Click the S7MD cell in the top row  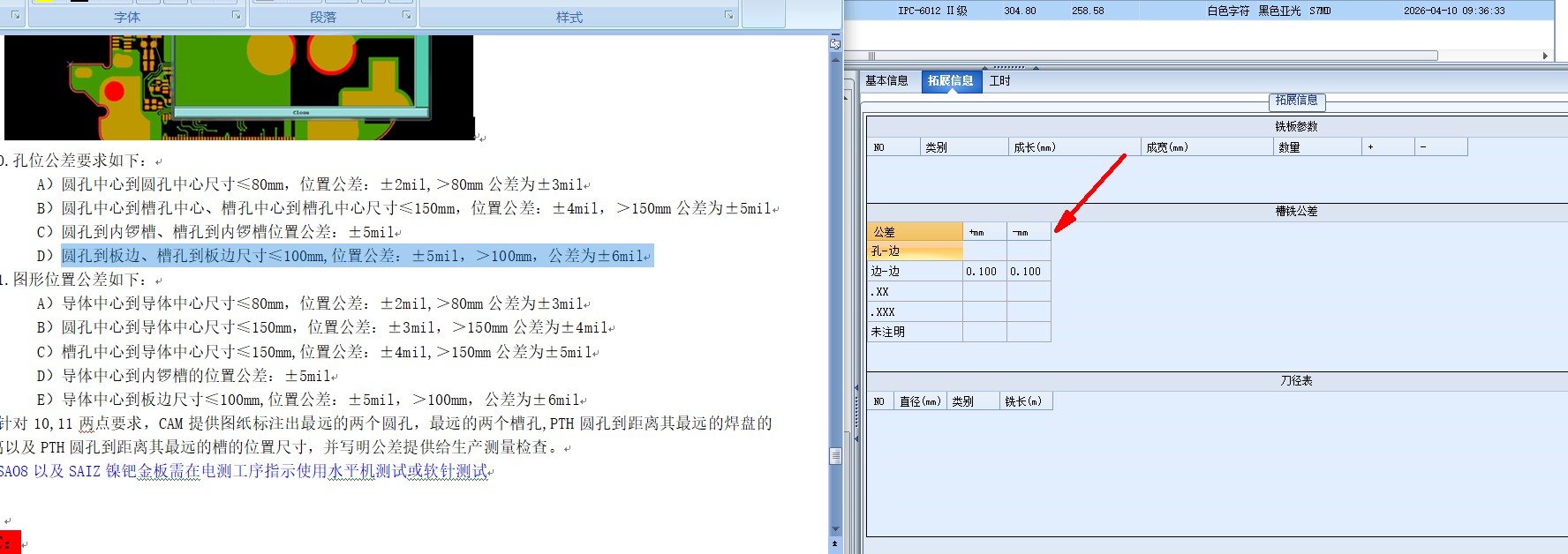[x=1320, y=11]
